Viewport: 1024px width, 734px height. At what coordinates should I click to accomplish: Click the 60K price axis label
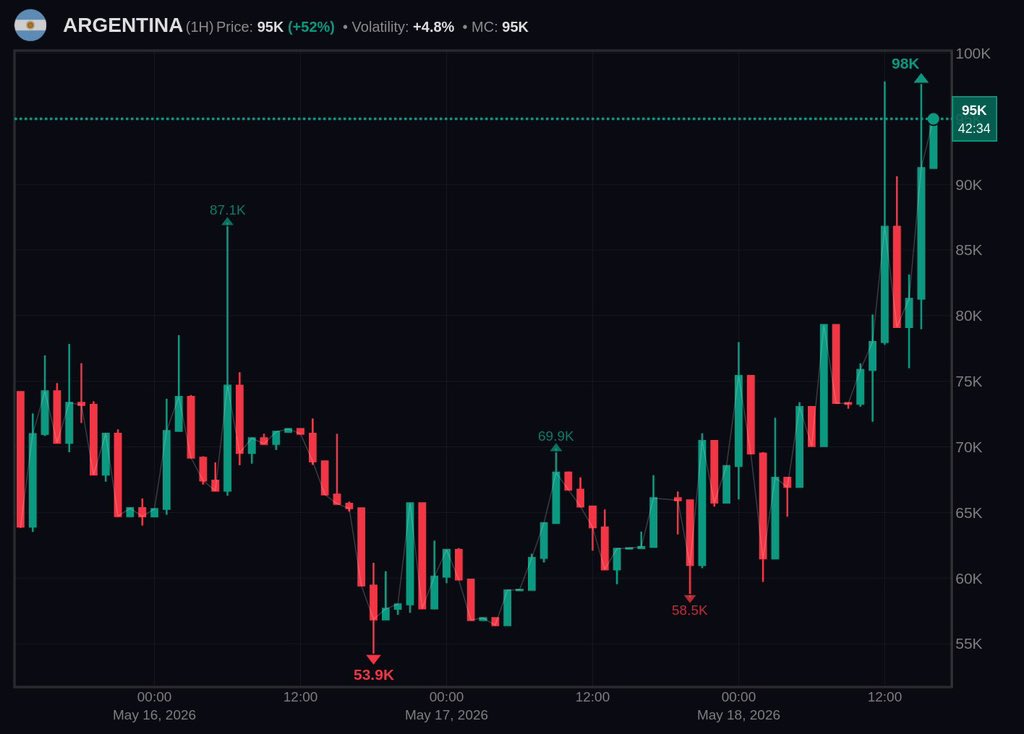tap(968, 579)
